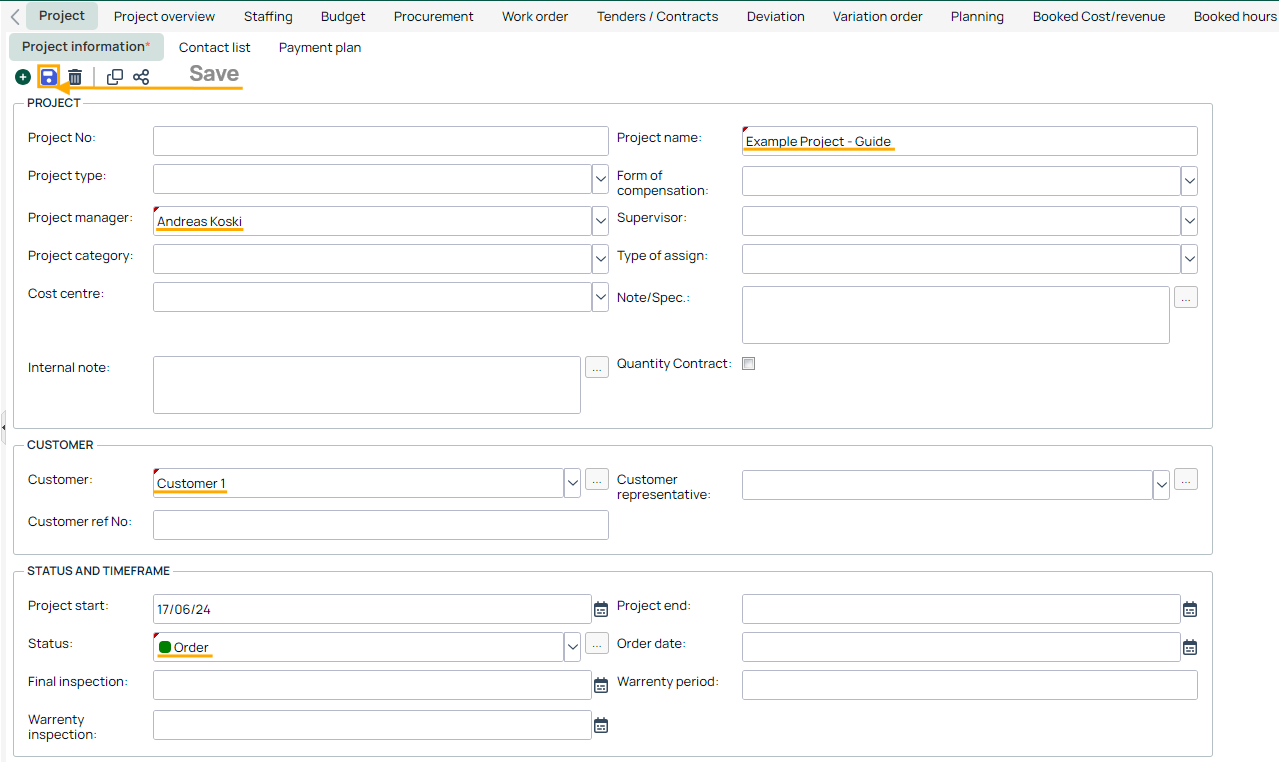Screen dimensions: 1279x762
Task: Select the Project main tab
Action: tap(62, 16)
